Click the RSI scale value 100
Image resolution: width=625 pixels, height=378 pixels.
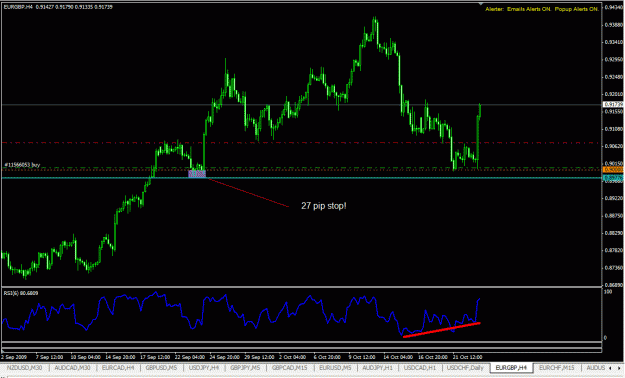pyautogui.click(x=608, y=292)
